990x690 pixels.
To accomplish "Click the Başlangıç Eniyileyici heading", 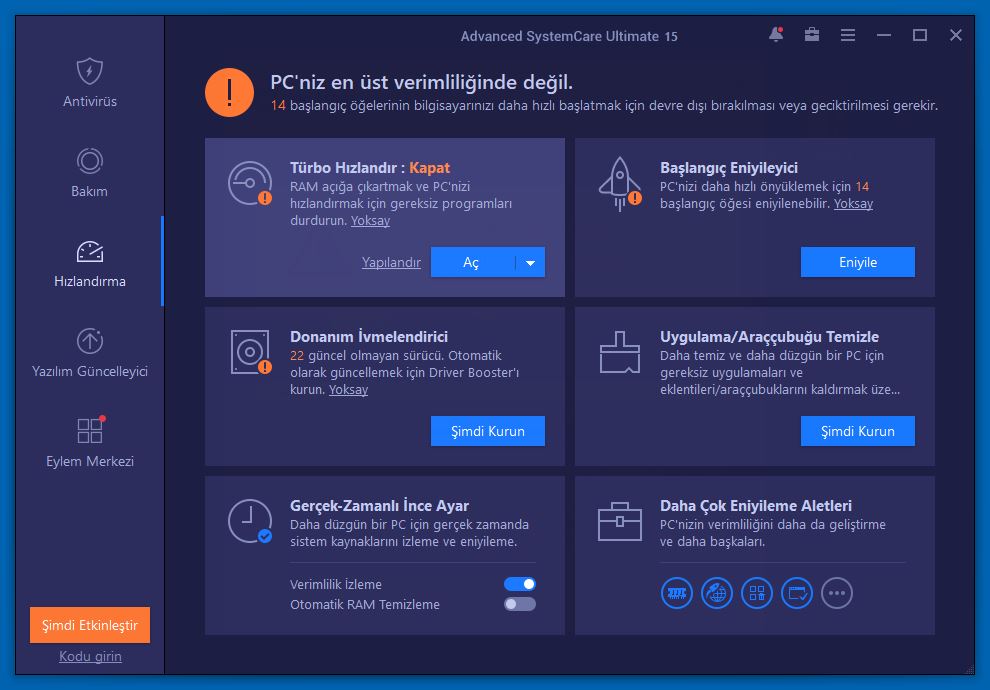I will tap(729, 168).
